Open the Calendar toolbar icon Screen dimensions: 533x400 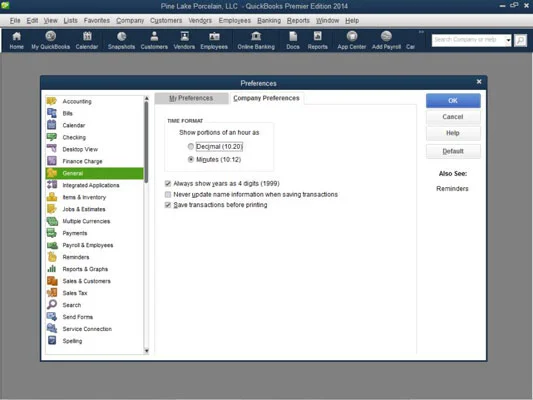[x=87, y=40]
